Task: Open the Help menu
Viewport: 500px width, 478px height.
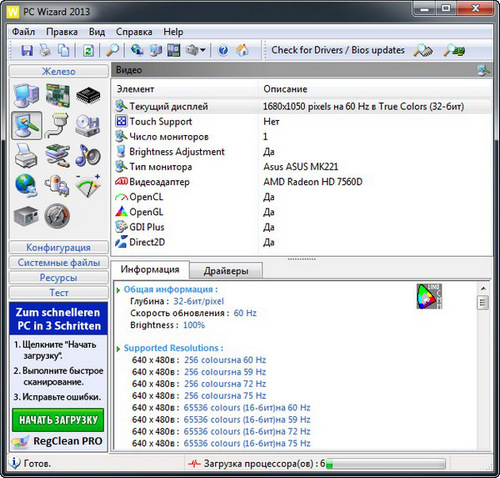Action: [x=173, y=32]
